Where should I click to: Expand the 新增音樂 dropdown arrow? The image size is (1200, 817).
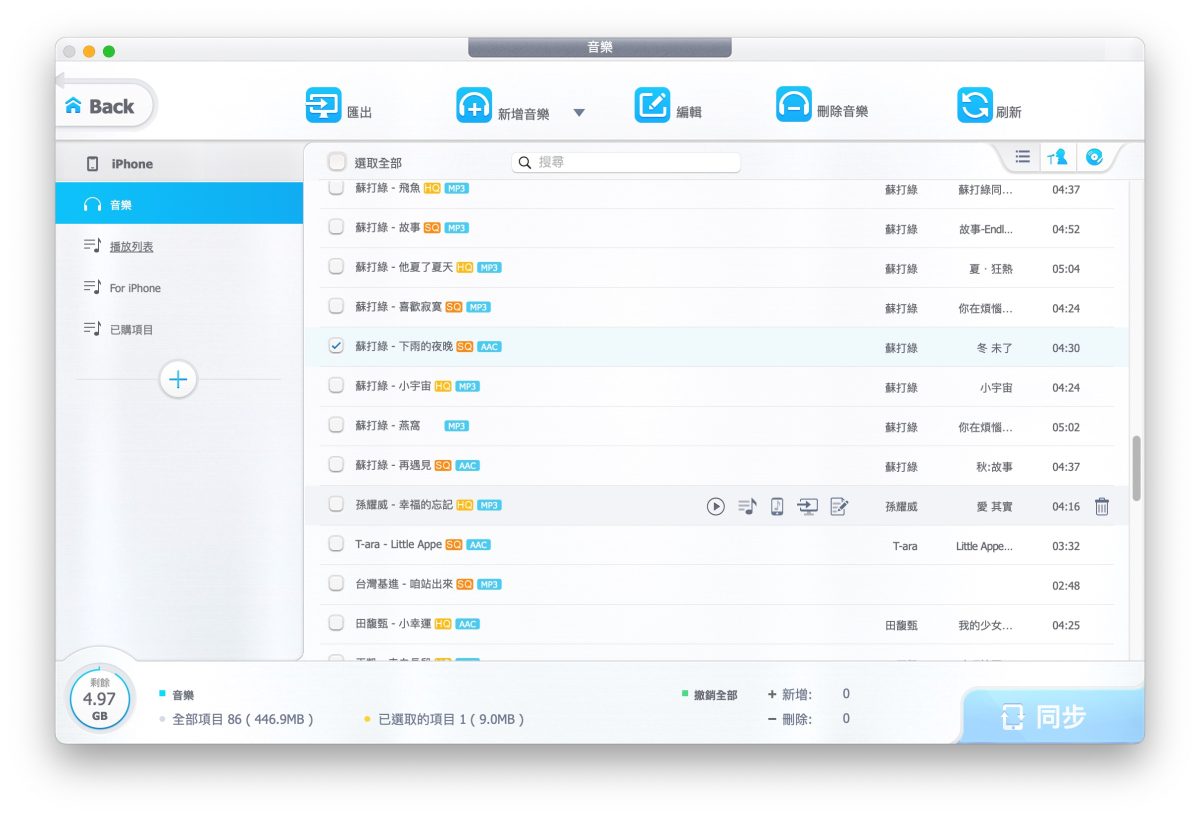coord(579,113)
